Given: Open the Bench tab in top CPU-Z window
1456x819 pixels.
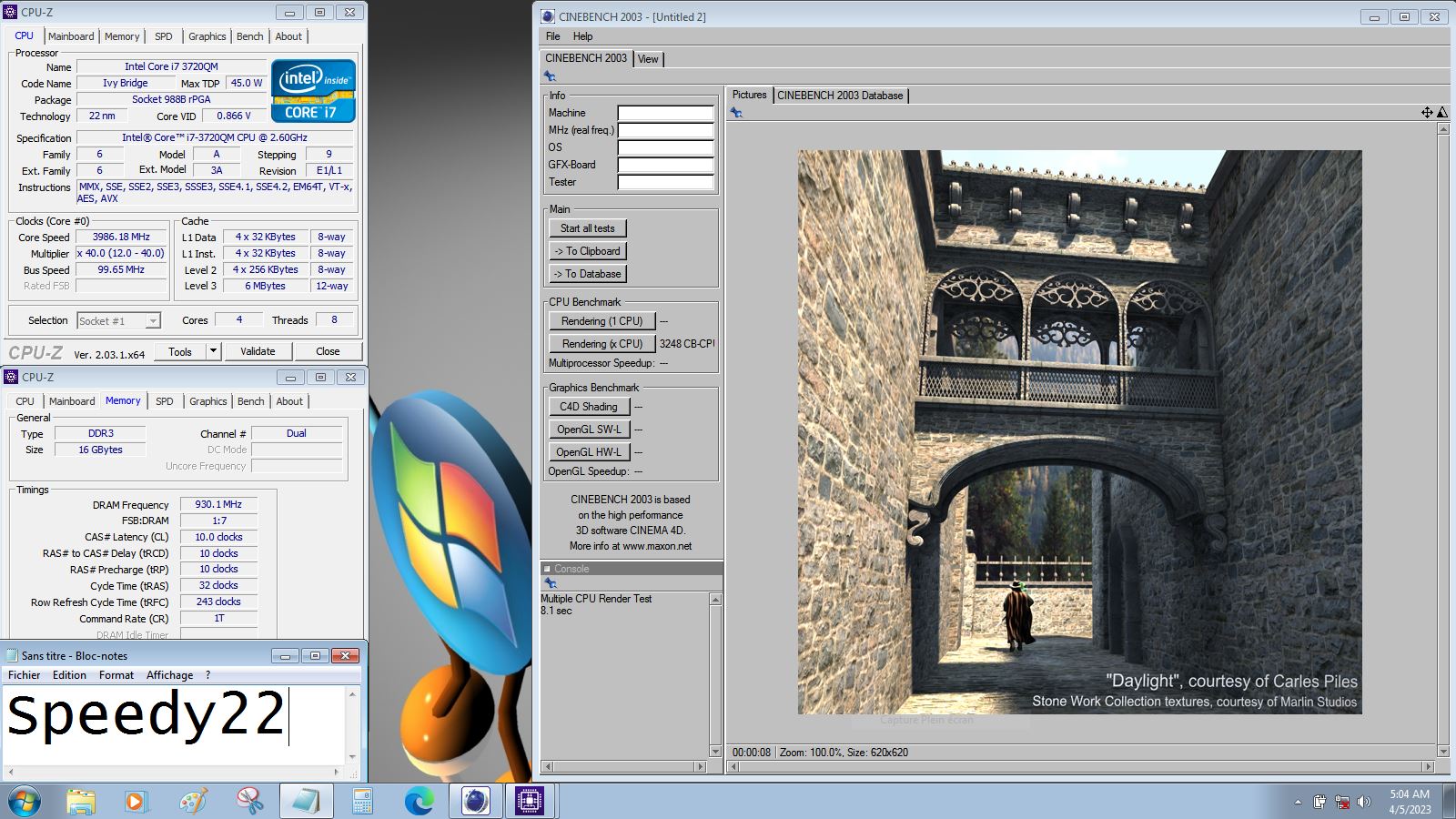Looking at the screenshot, I should 249,36.
